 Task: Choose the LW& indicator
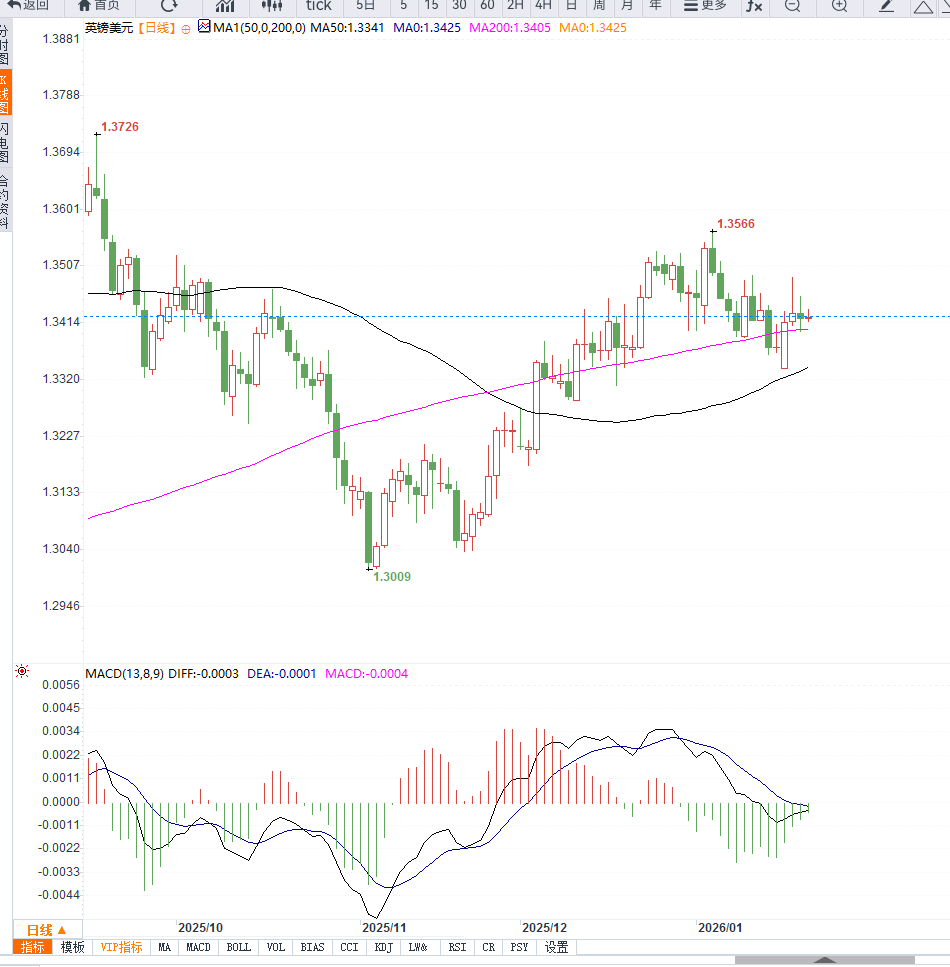click(x=418, y=947)
